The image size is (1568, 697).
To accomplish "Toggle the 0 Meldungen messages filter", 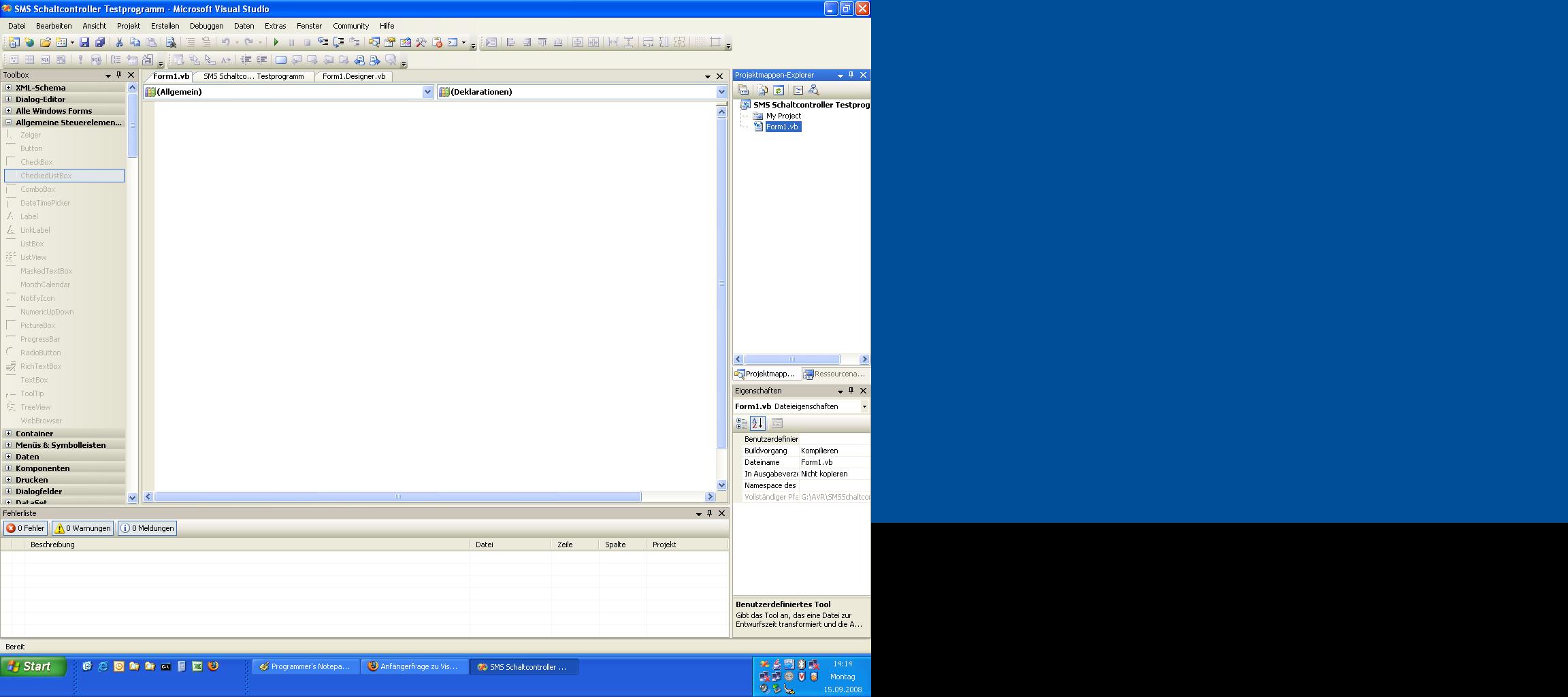I will pos(147,528).
